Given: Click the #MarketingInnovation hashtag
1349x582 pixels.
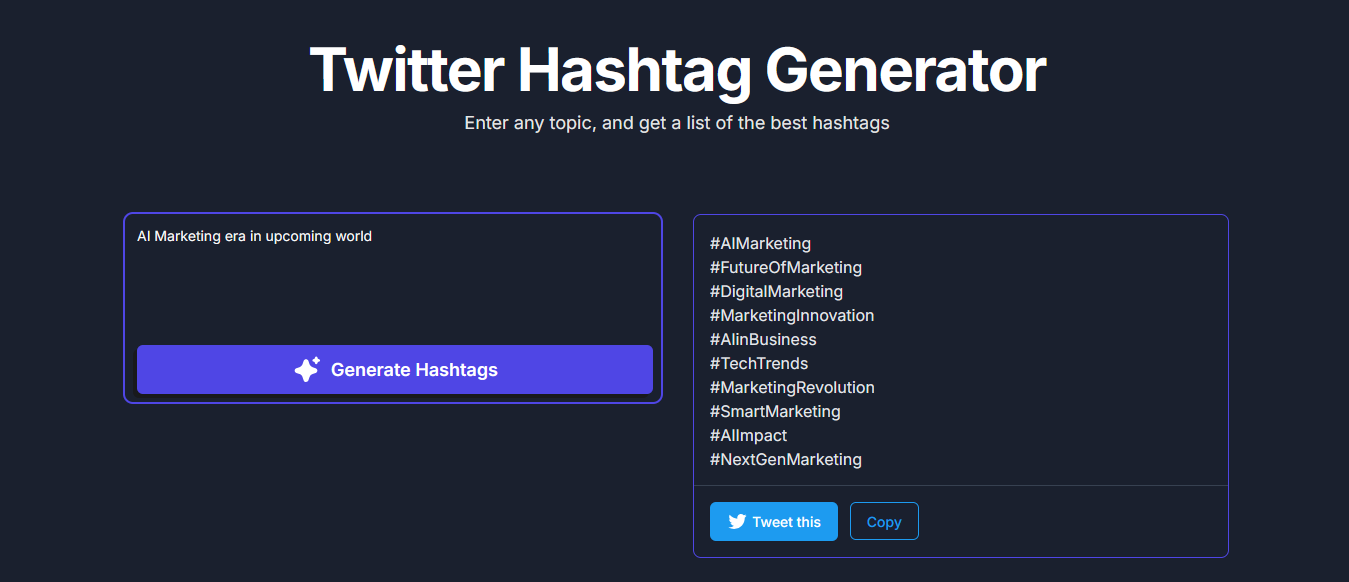Looking at the screenshot, I should pos(792,315).
